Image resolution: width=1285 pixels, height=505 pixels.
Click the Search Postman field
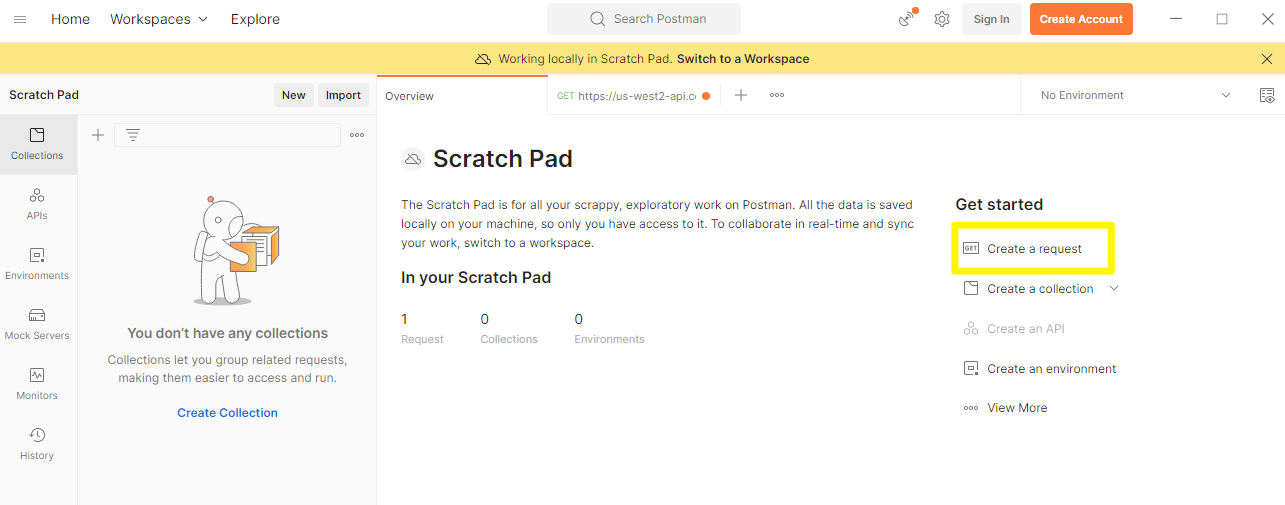[x=644, y=19]
